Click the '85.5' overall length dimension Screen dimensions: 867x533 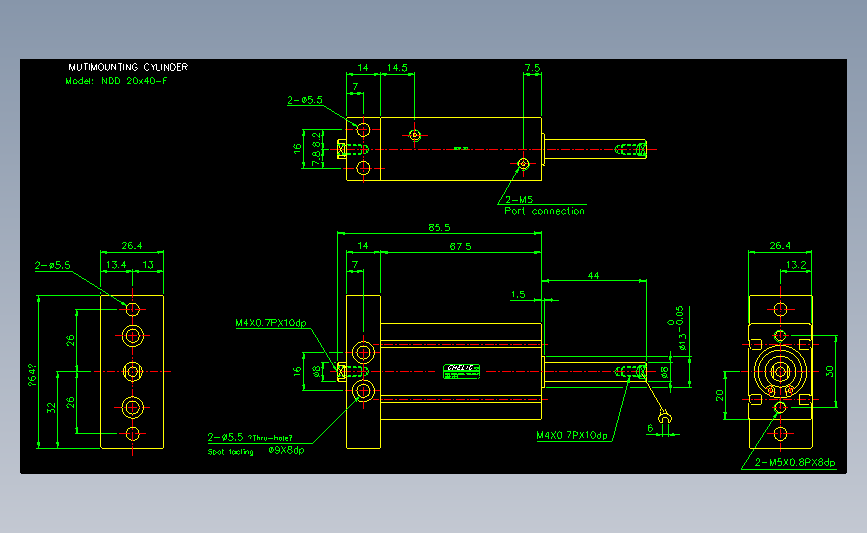point(439,227)
